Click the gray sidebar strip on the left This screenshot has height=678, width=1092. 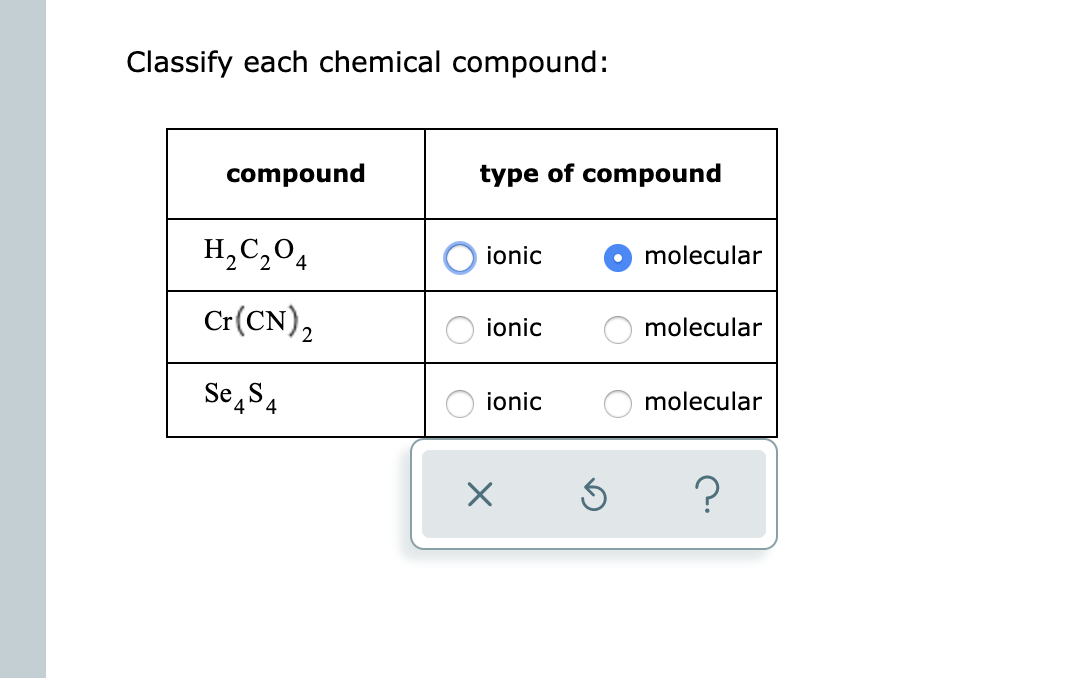coord(20,339)
